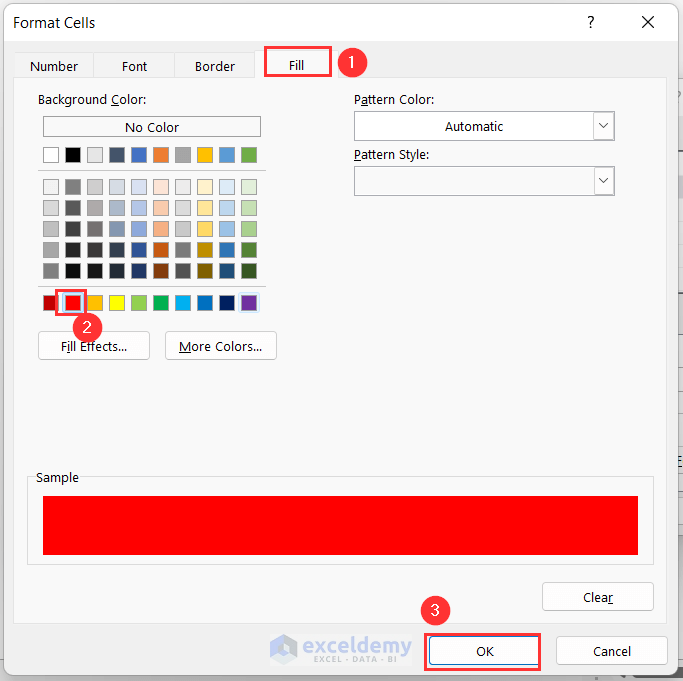Pick the black theme color swatch
The height and width of the screenshot is (681, 683).
73,155
